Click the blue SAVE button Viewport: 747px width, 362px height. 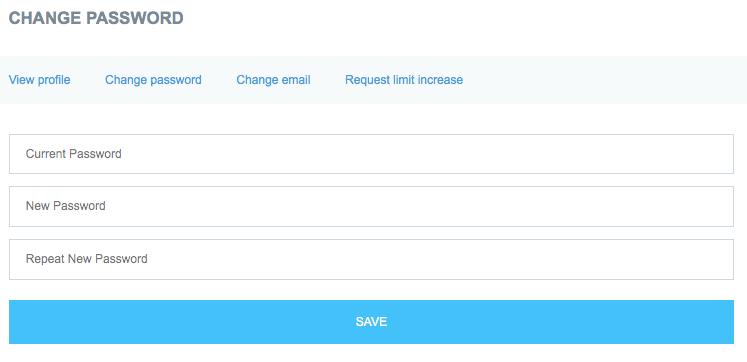pyautogui.click(x=371, y=322)
